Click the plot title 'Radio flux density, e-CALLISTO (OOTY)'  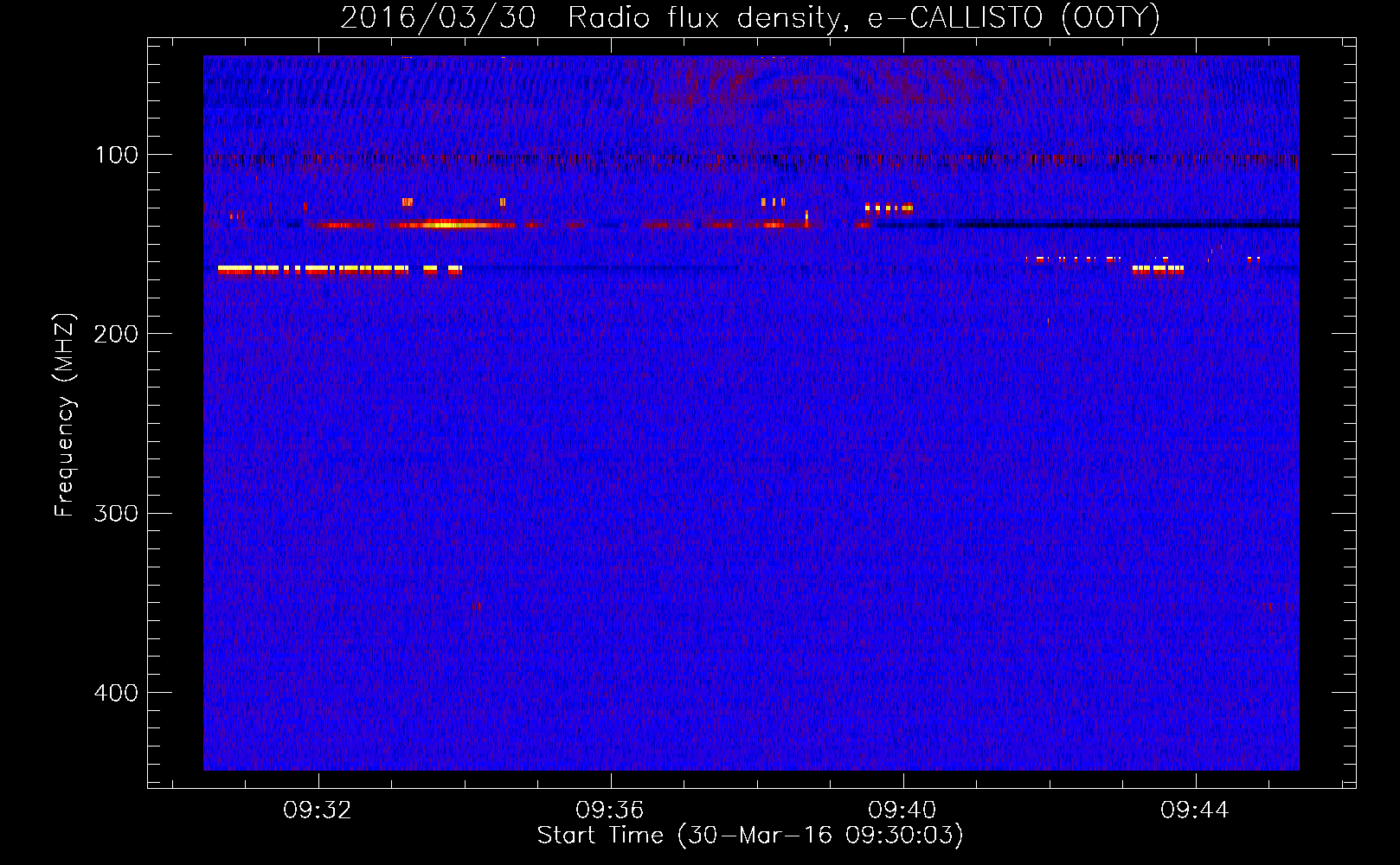point(864,17)
